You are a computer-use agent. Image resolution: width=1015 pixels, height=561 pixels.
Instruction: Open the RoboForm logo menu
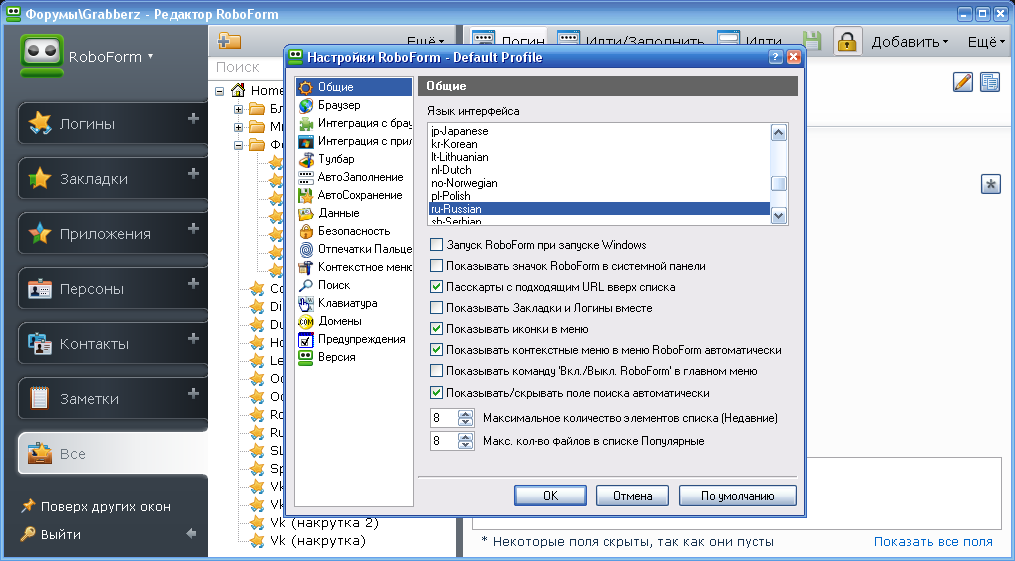(87, 56)
